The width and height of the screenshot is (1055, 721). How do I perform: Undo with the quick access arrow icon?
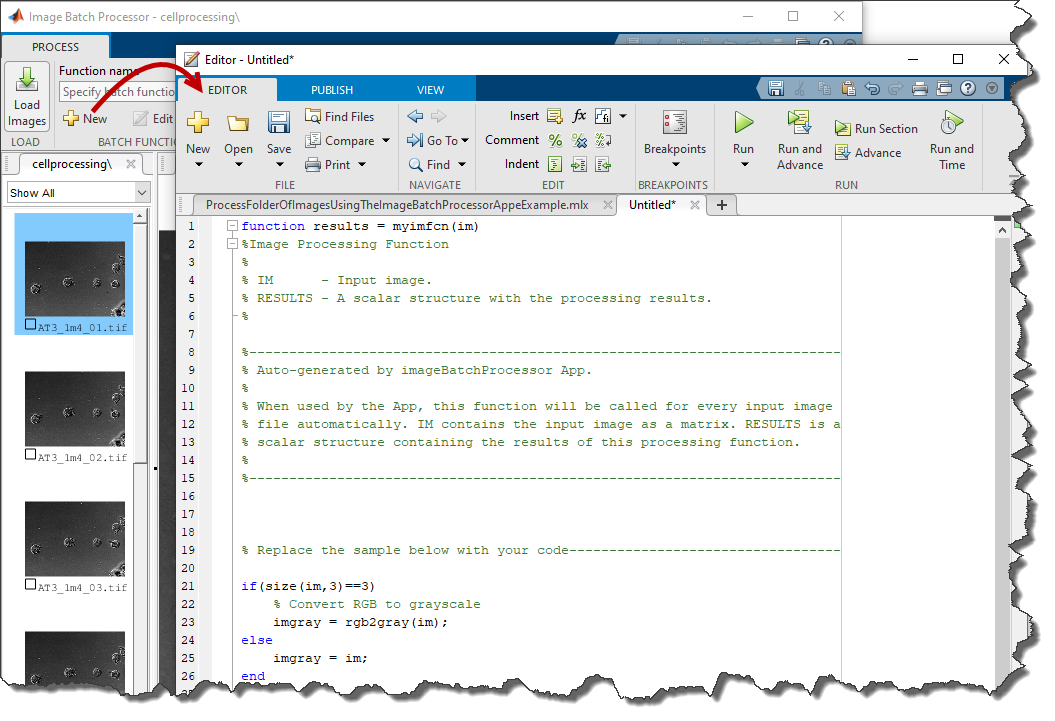coord(872,88)
